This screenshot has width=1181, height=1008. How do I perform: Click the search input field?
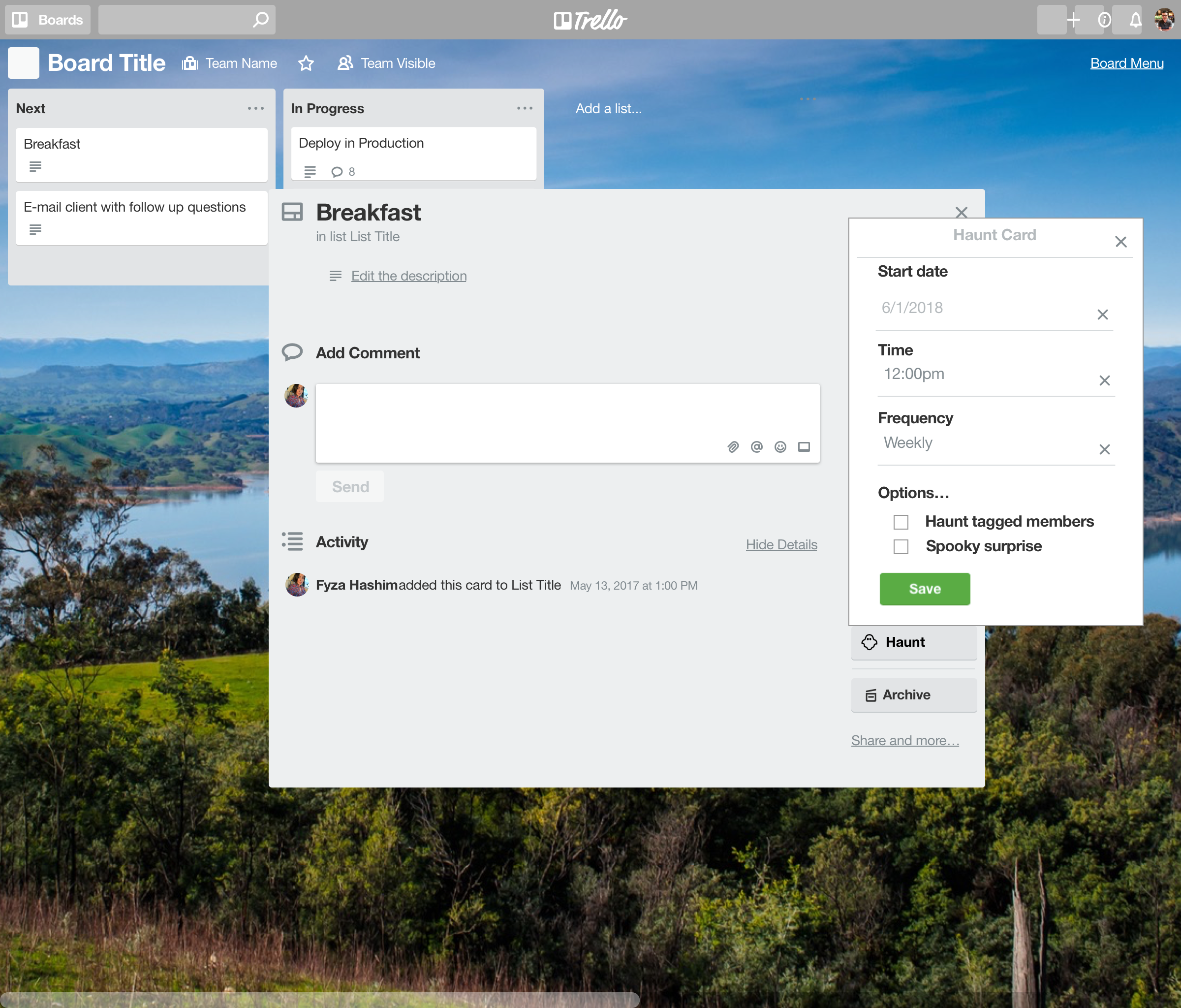[186, 20]
